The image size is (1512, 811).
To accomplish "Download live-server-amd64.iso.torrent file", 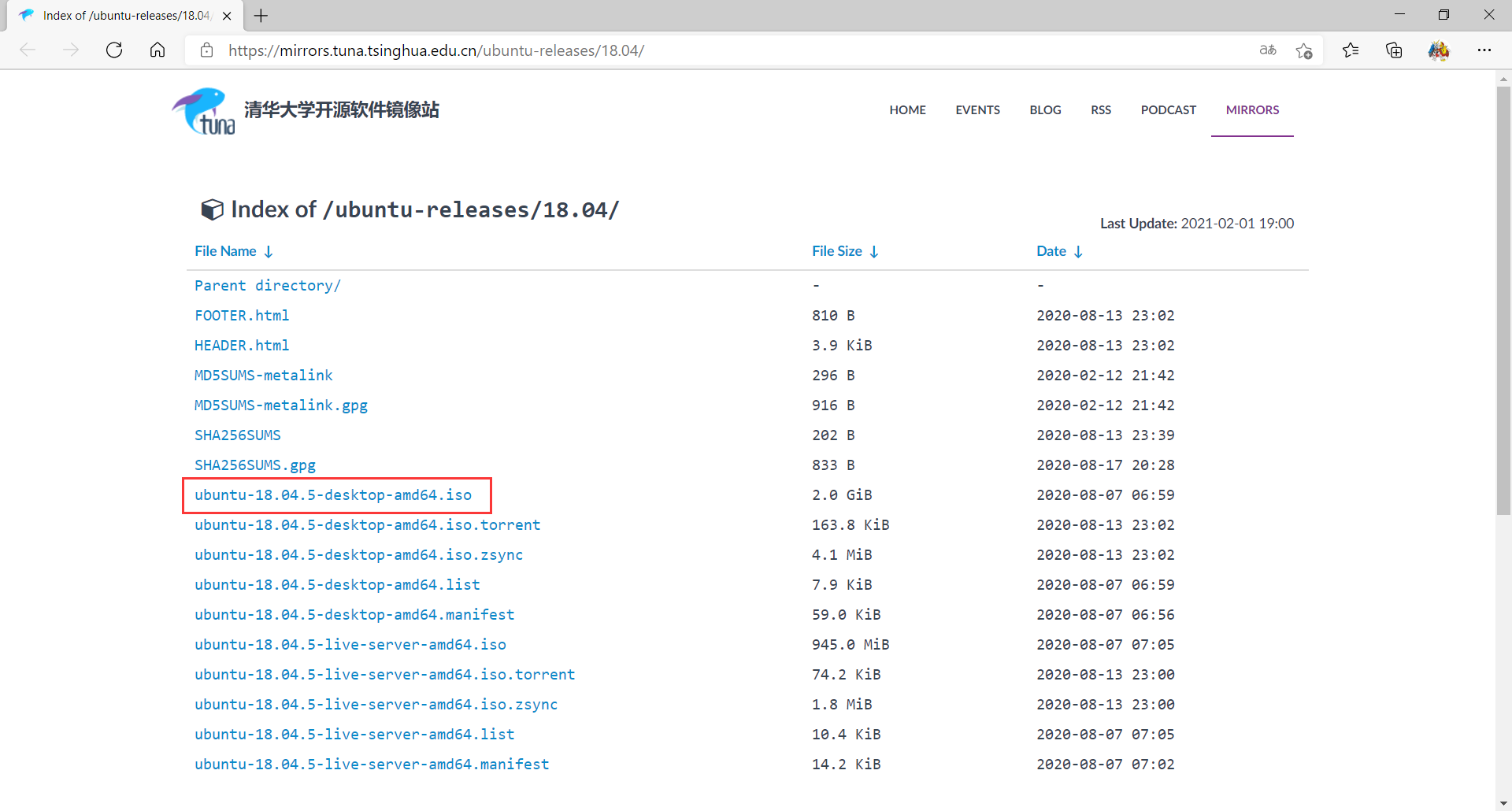I will coord(385,675).
